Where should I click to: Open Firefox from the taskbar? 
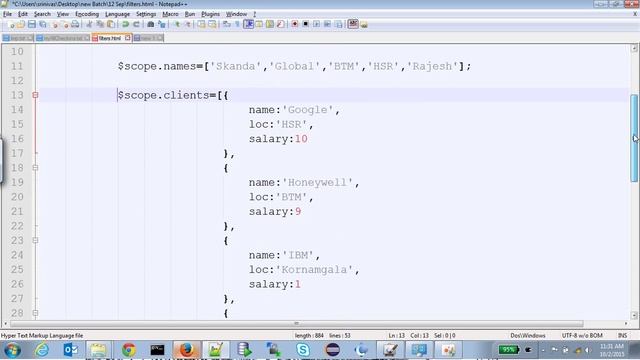point(187,350)
